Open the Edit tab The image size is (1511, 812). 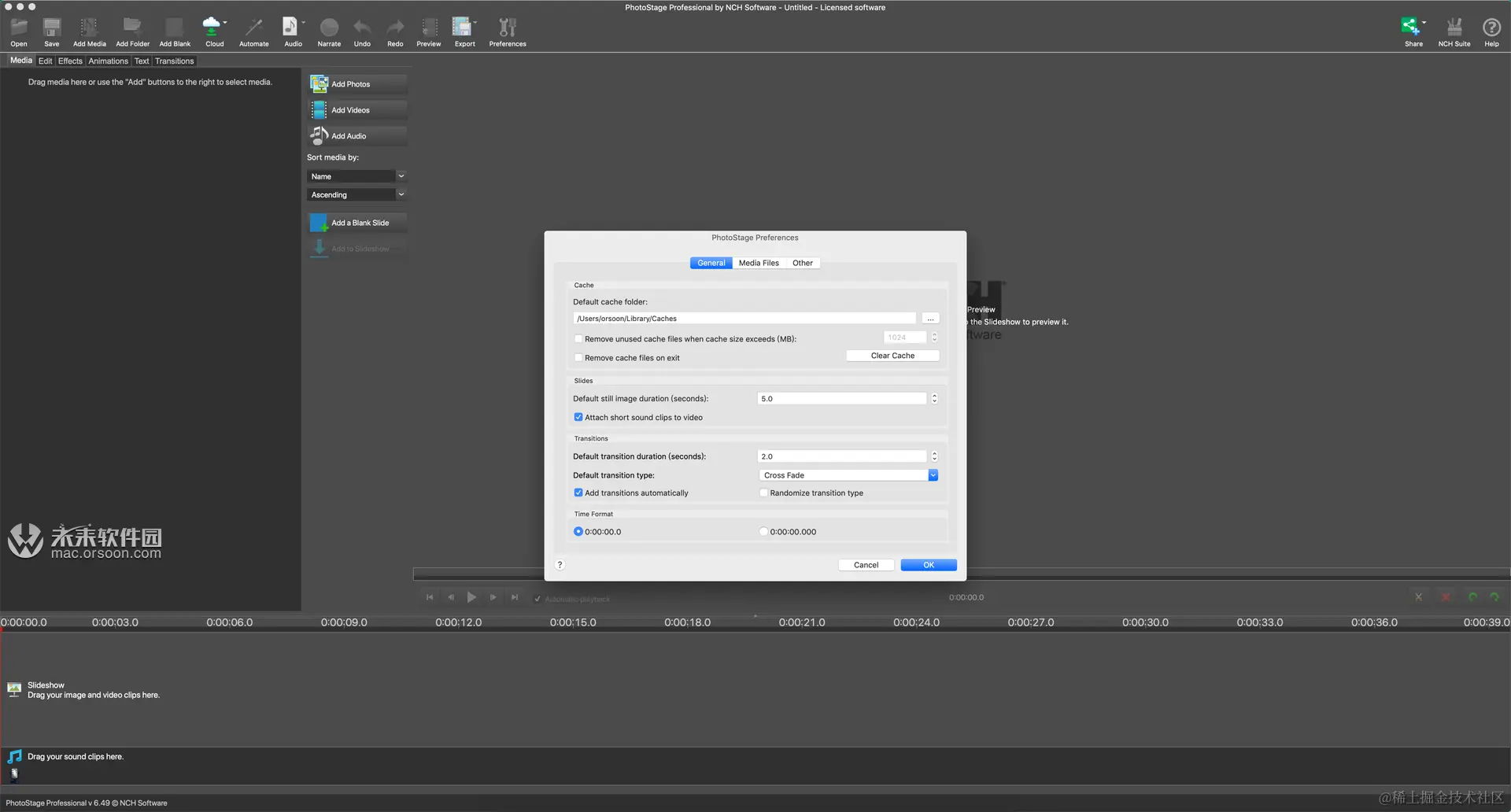click(x=46, y=61)
